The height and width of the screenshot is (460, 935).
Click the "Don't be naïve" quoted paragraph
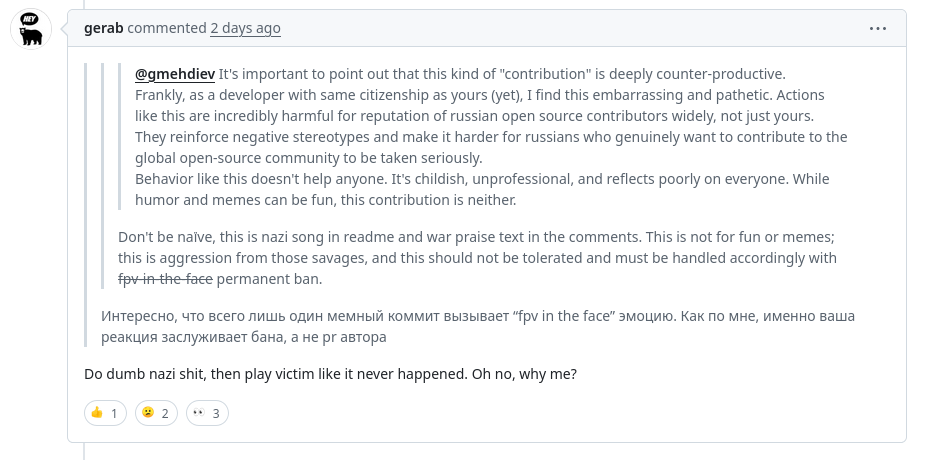pos(477,258)
